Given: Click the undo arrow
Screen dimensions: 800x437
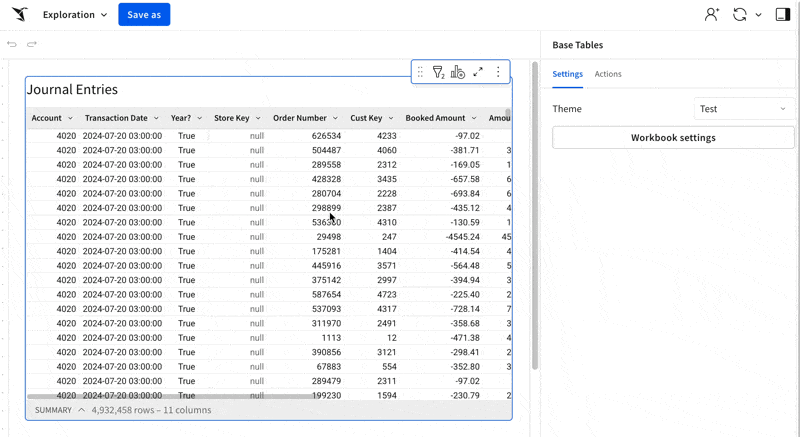Looking at the screenshot, I should coord(12,44).
